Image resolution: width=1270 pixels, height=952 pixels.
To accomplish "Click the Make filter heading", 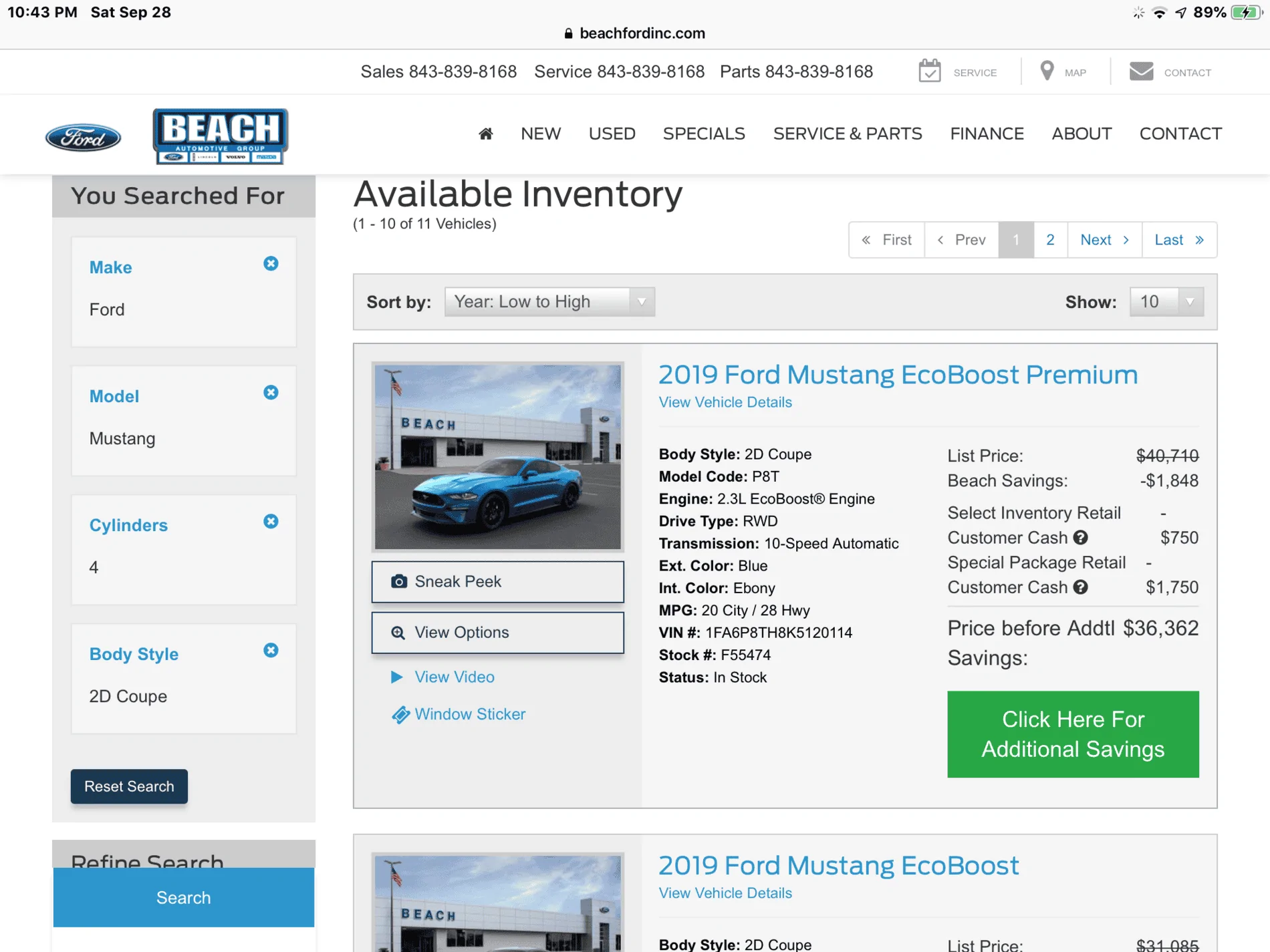I will (110, 267).
